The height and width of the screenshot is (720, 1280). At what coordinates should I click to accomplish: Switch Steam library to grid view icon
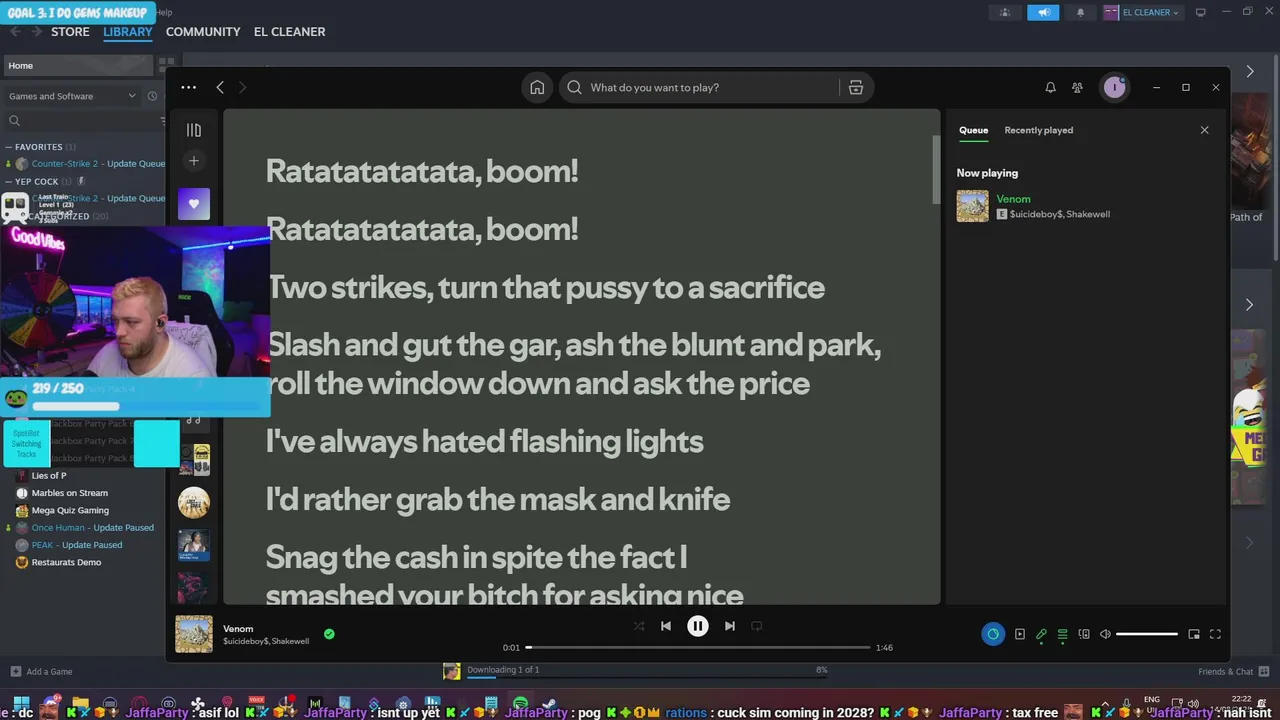point(167,65)
